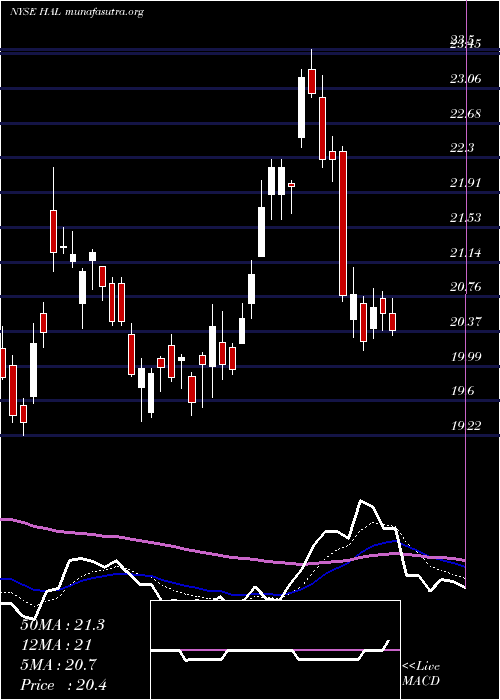Select the 50MA : 21.3 readout
The height and width of the screenshot is (700, 500).
click(62, 625)
